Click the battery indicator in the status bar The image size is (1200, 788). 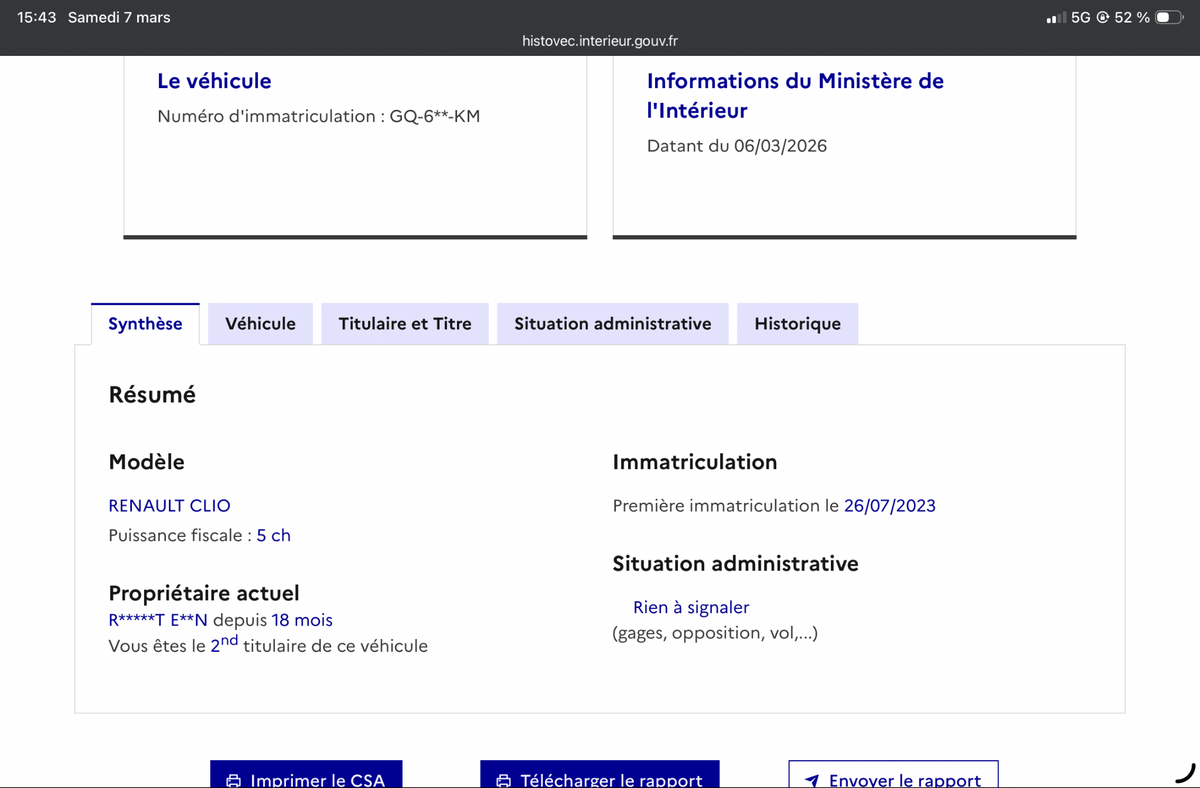click(1168, 16)
